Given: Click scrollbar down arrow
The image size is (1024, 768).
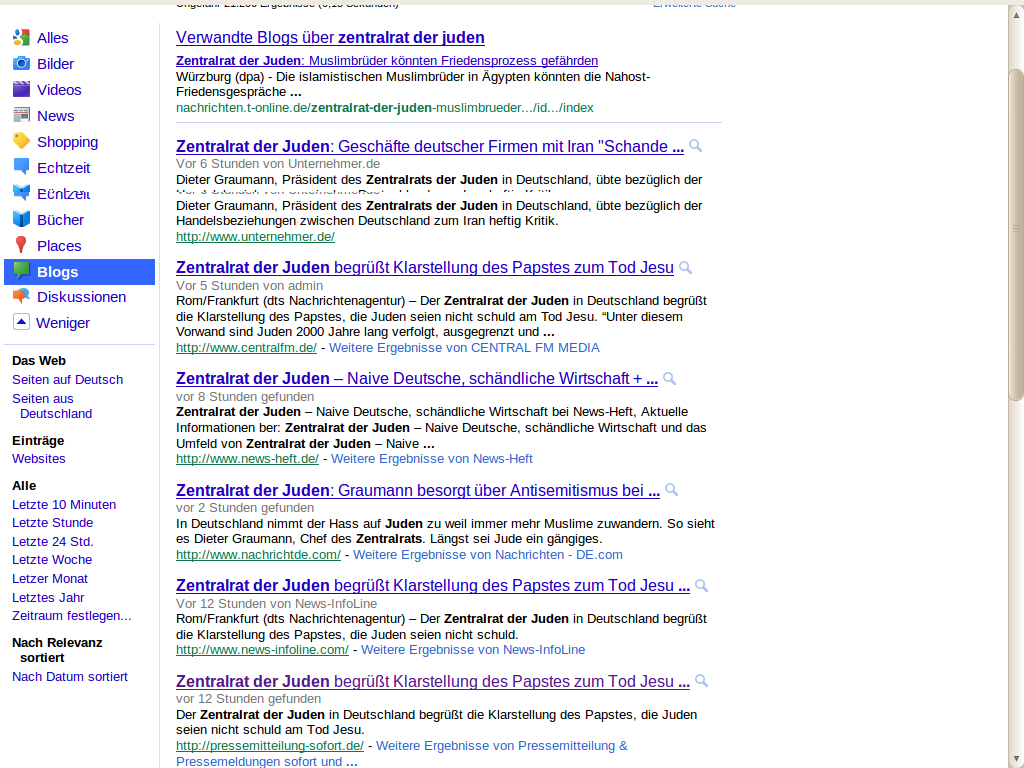Looking at the screenshot, I should (1016, 760).
